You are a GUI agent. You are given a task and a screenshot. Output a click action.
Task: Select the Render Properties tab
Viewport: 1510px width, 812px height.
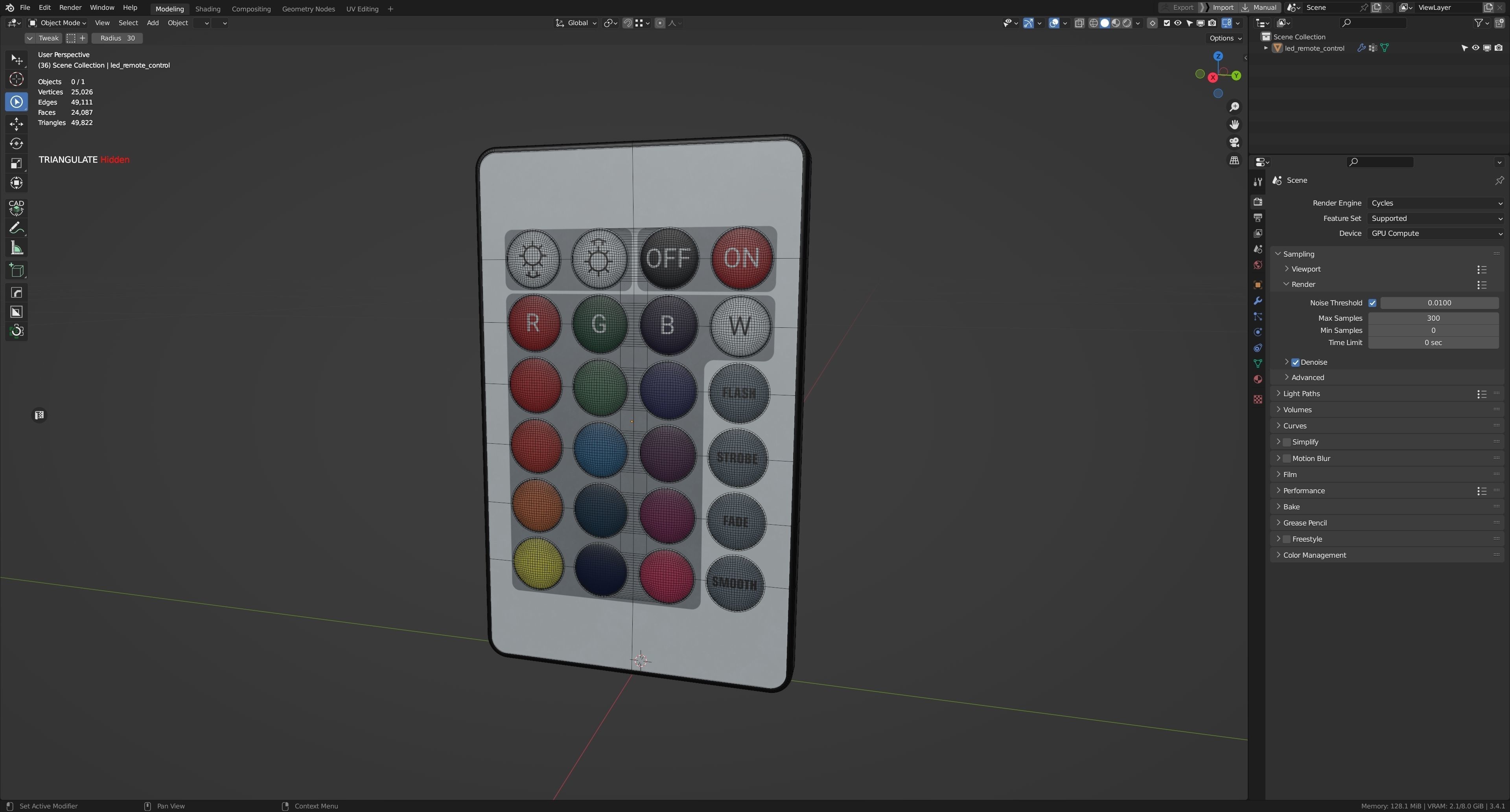(x=1258, y=202)
